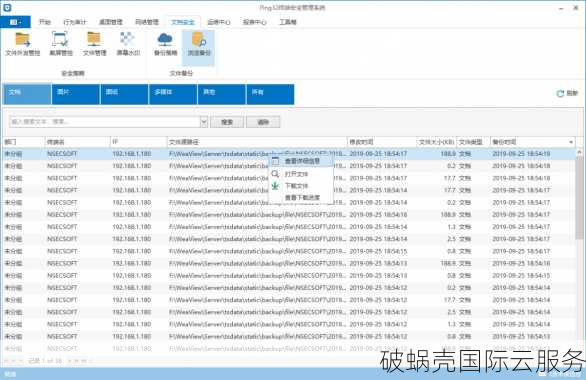This screenshot has height=380, width=586.
Task: Select the pictures (图片) category tab
Action: 76,94
